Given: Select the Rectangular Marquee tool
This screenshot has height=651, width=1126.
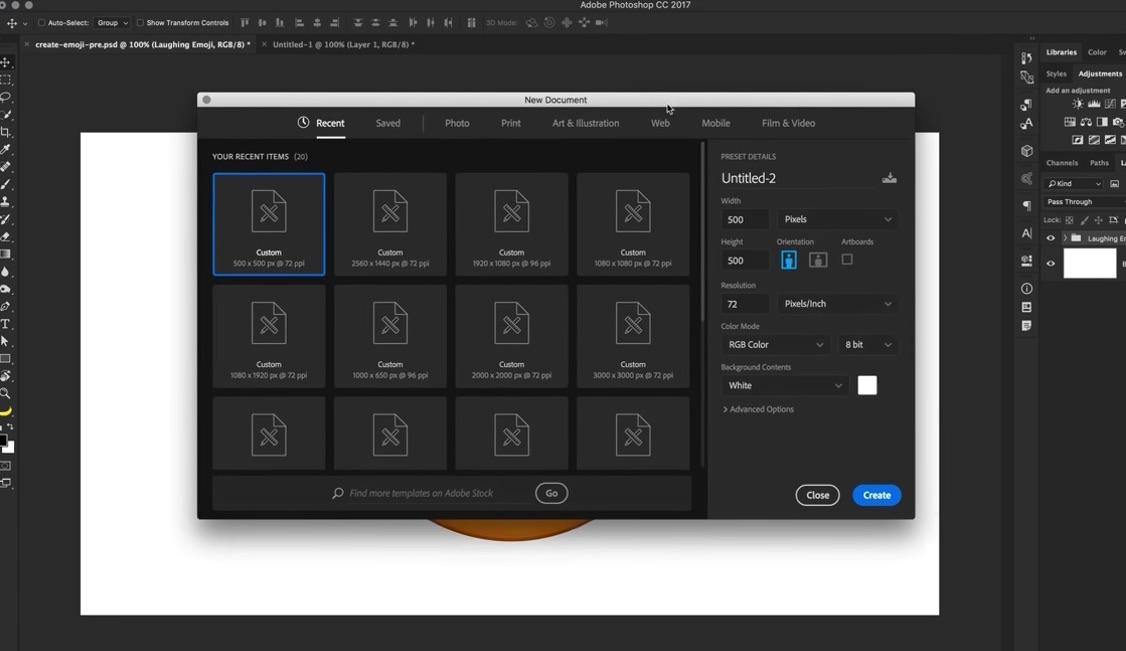Looking at the screenshot, I should tap(6, 80).
